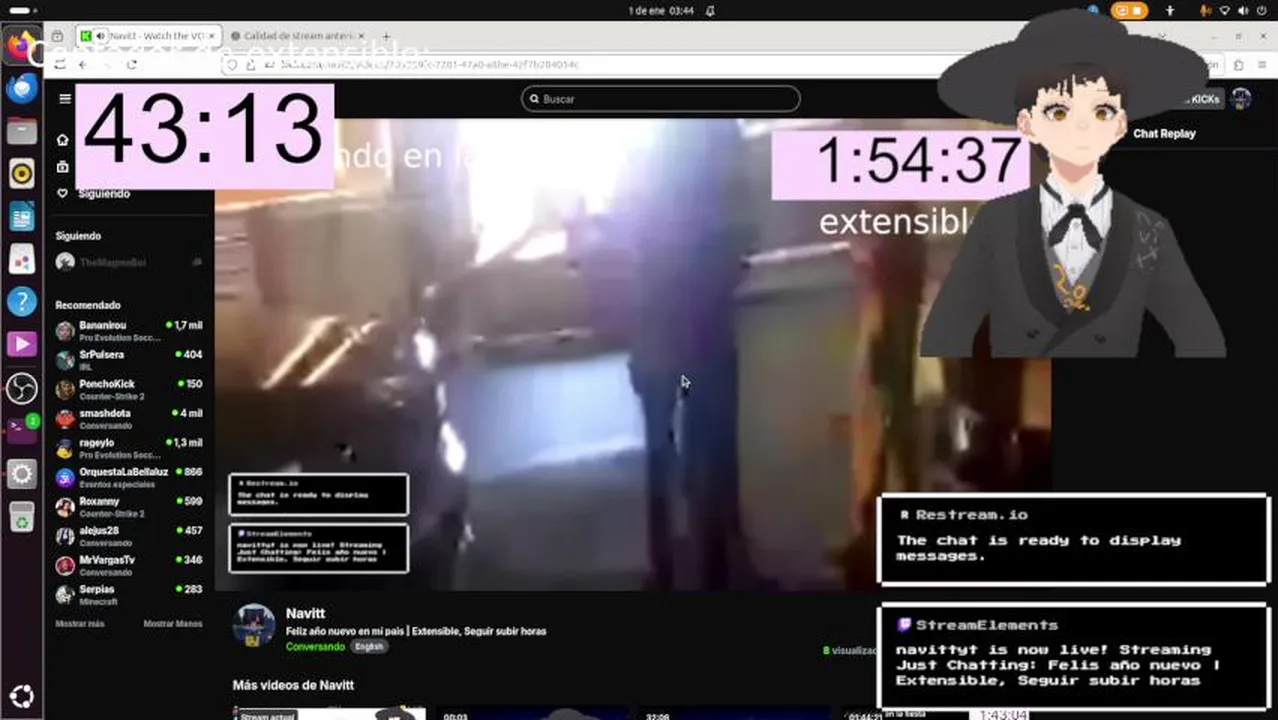Open the power menu in the top bar
Viewport: 1278px width, 720px height.
pos(1262,10)
